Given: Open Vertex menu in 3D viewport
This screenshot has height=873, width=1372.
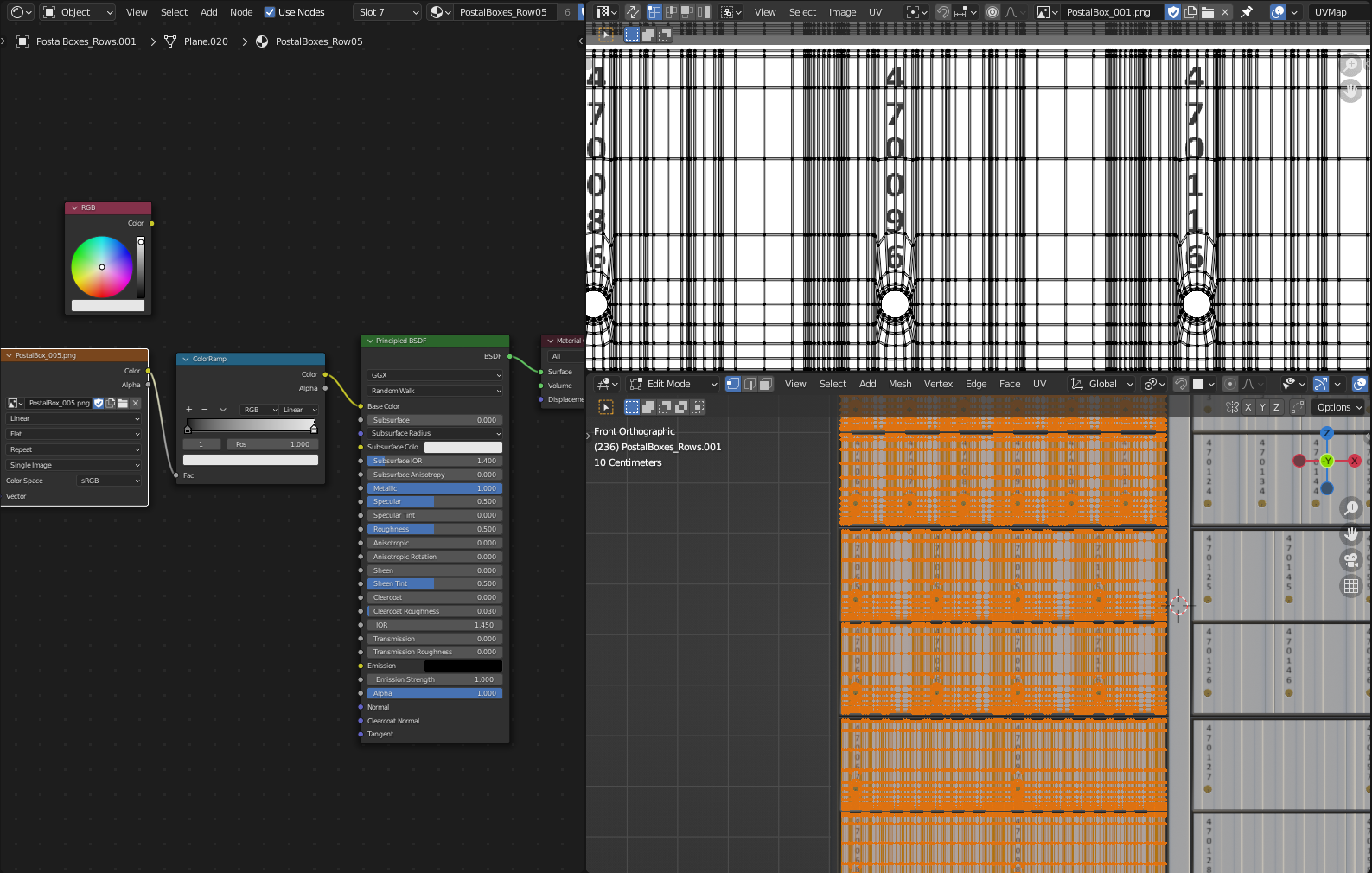Looking at the screenshot, I should (938, 384).
